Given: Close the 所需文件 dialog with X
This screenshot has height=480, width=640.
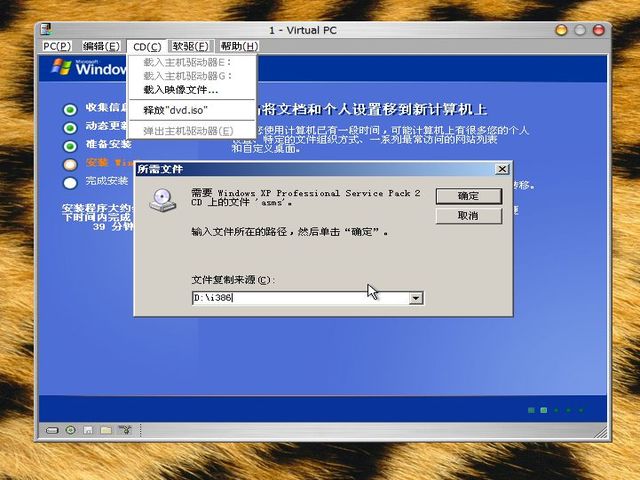Looking at the screenshot, I should tap(502, 169).
